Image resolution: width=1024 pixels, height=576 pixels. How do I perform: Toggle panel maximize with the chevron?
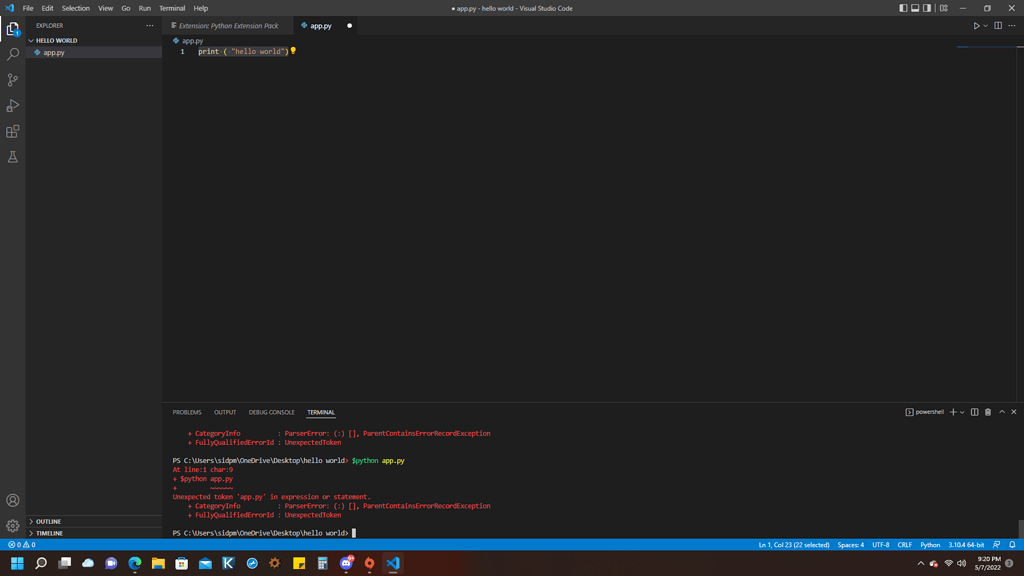point(1000,411)
